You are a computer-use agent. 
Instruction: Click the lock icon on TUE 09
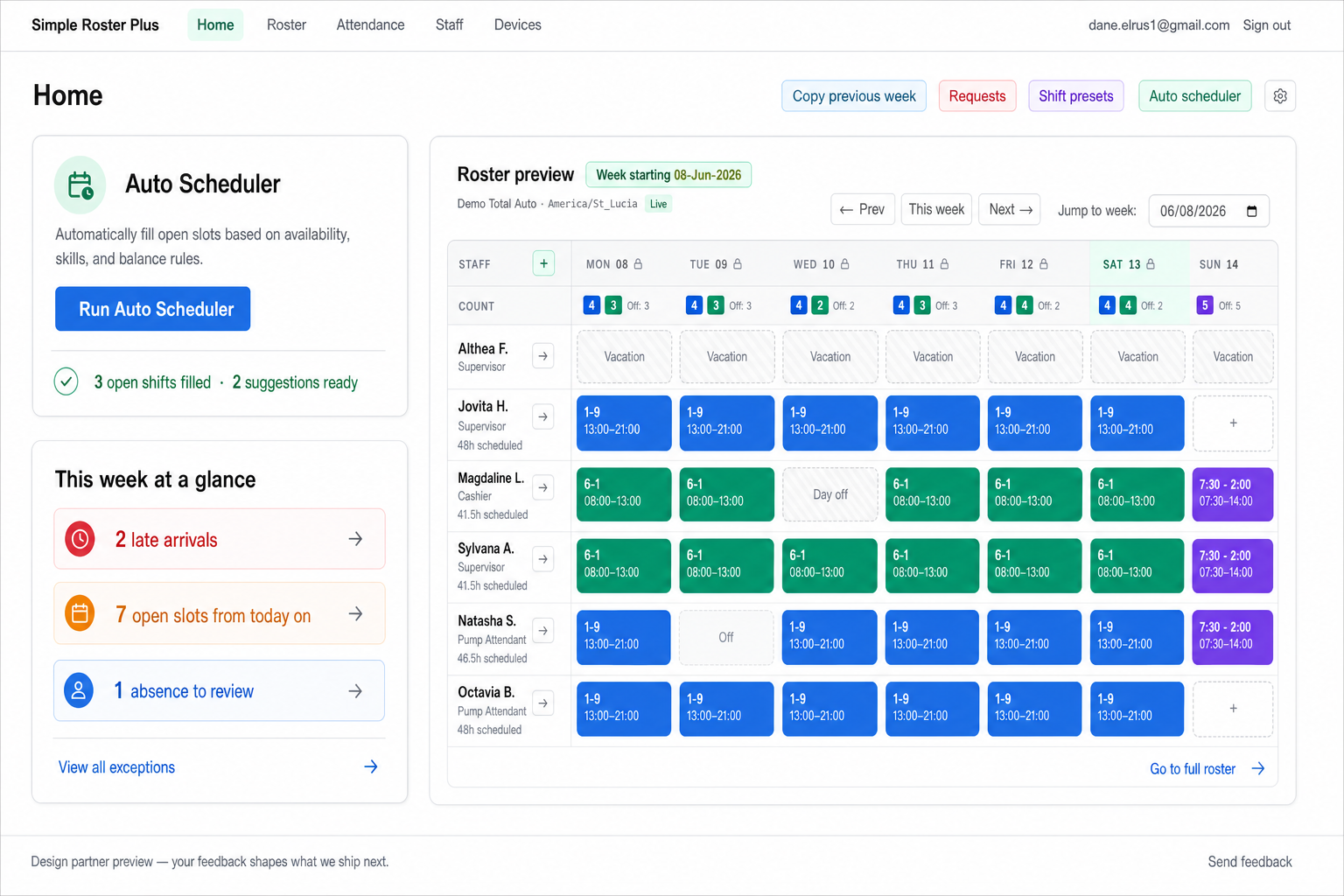pyautogui.click(x=738, y=264)
